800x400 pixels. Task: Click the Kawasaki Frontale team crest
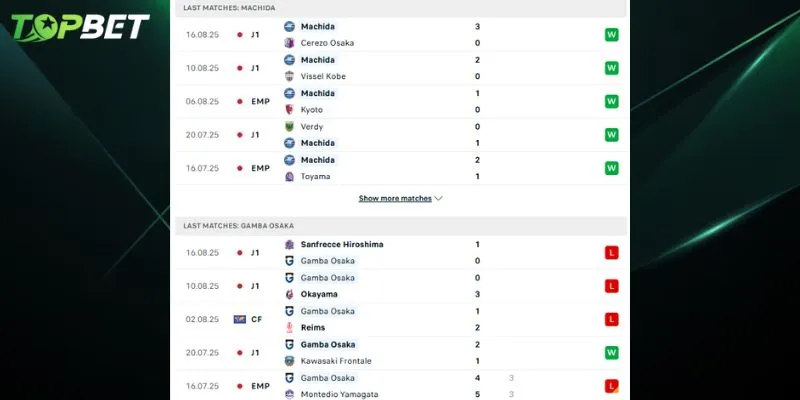(290, 361)
